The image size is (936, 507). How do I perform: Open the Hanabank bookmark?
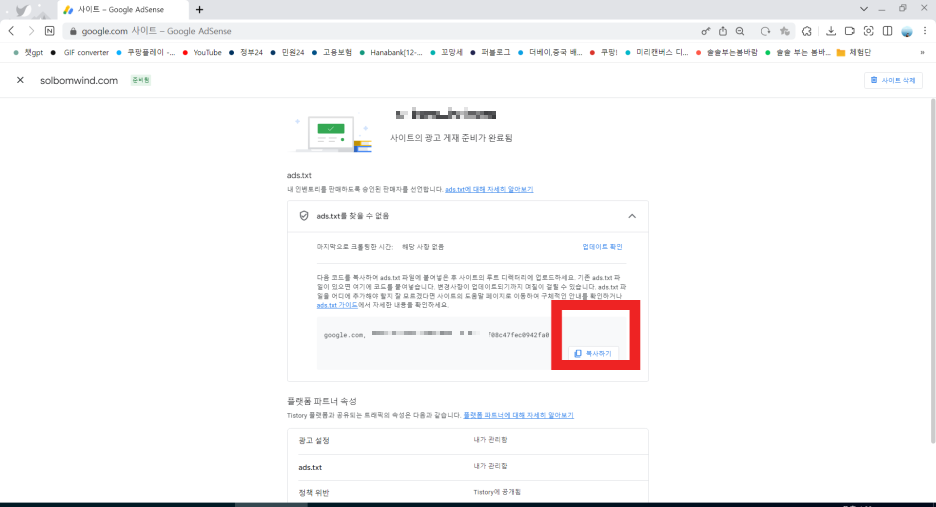(391, 53)
